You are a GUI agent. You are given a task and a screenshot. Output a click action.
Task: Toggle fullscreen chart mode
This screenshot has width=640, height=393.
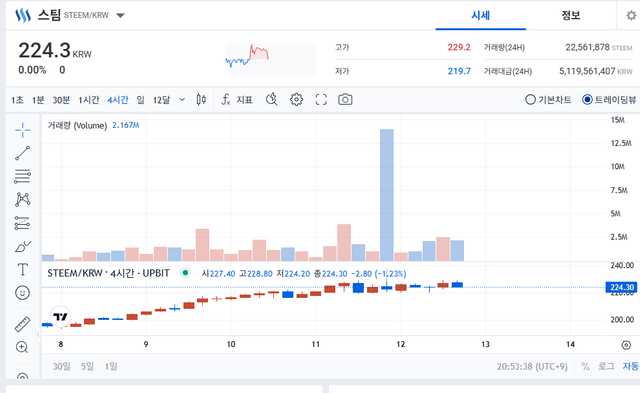321,100
